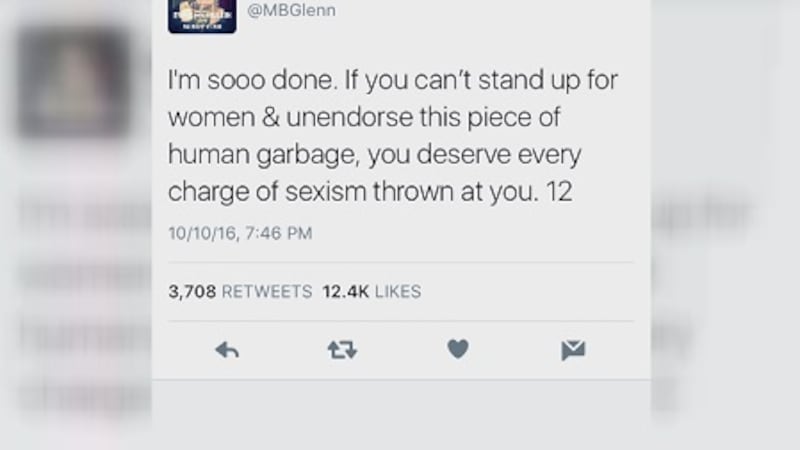Select the tweet text starting "I'm sooo done"

(x=393, y=136)
